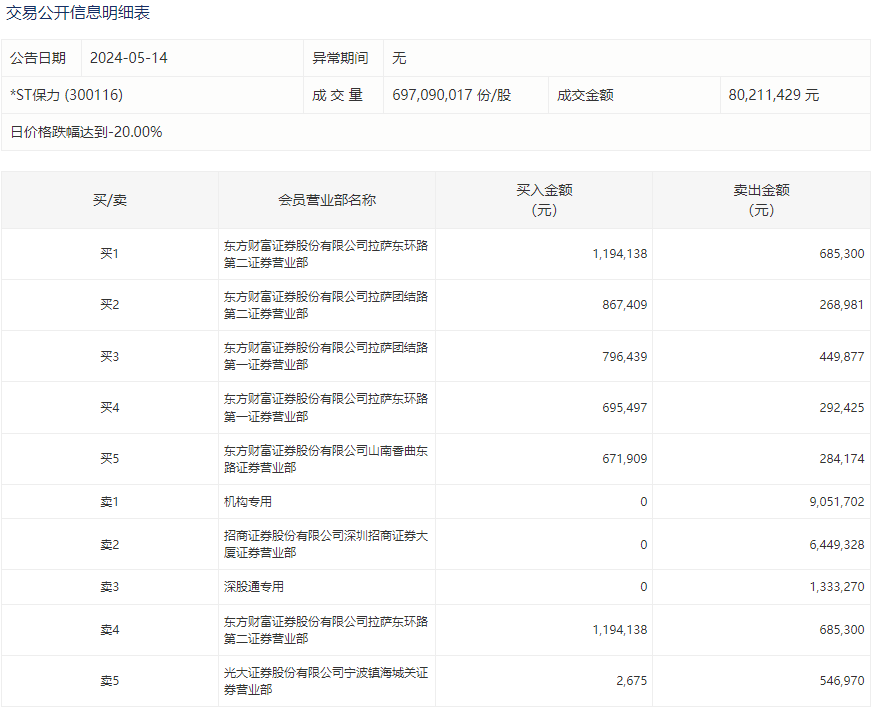Screen dimensions: 876x713
Task: Click the volume 697,090,017 份/股
Action: pyautogui.click(x=451, y=95)
